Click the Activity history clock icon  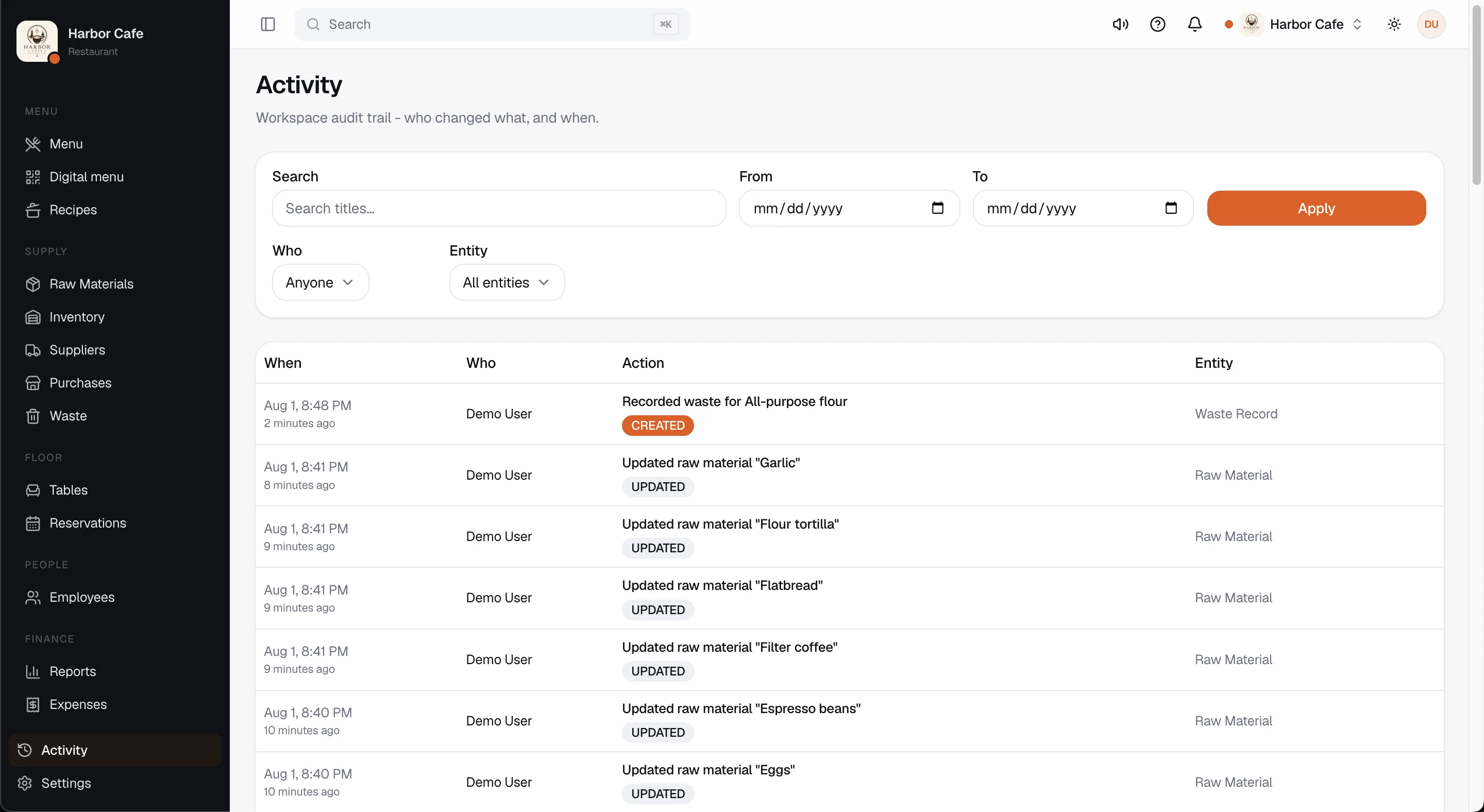pos(25,750)
